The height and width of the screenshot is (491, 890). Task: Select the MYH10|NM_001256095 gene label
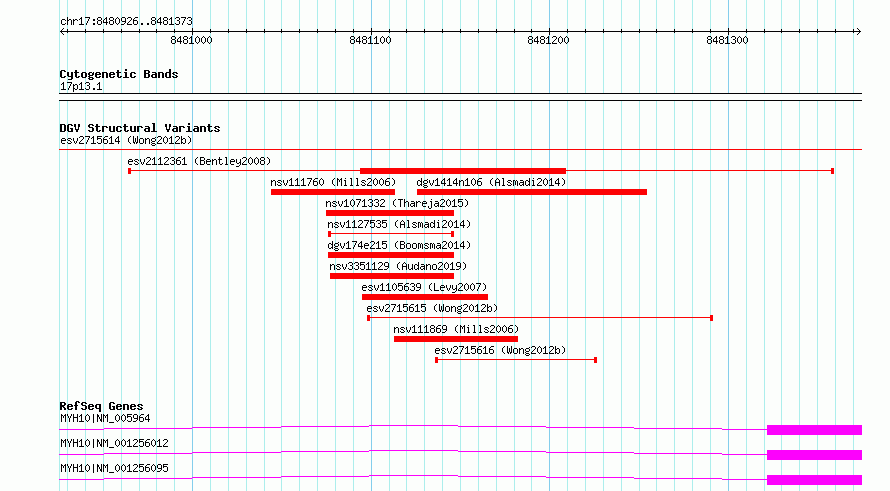click(114, 468)
